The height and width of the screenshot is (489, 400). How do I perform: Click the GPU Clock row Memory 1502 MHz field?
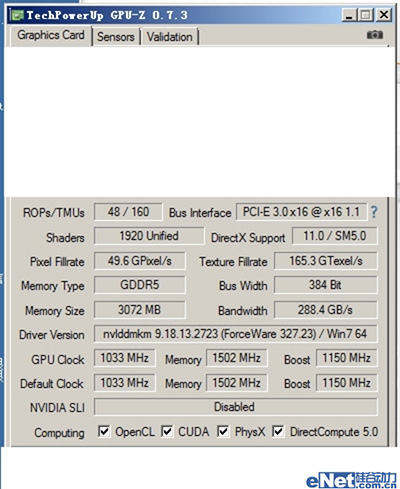(237, 358)
